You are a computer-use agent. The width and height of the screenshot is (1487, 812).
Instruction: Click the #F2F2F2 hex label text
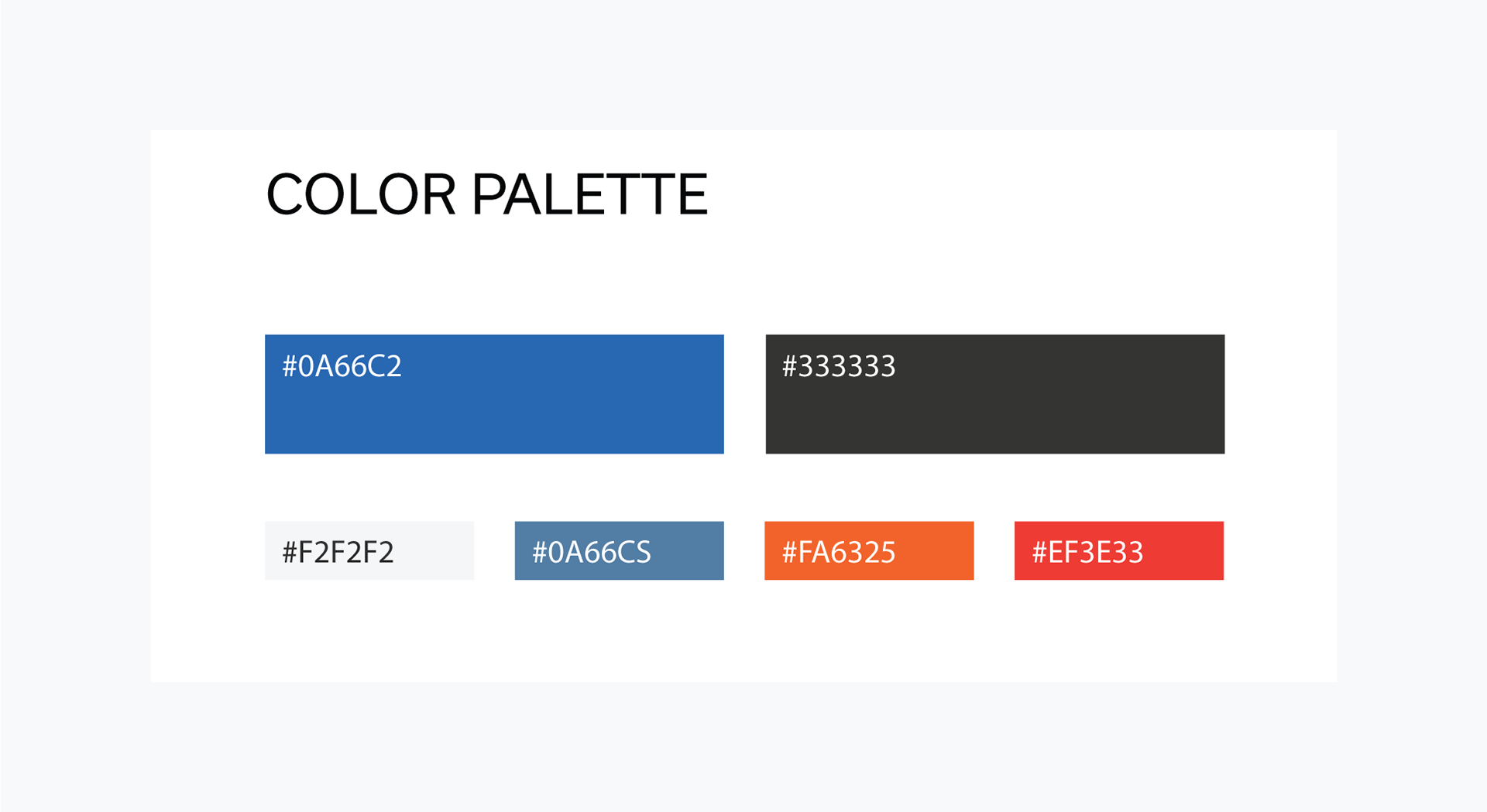pos(338,553)
